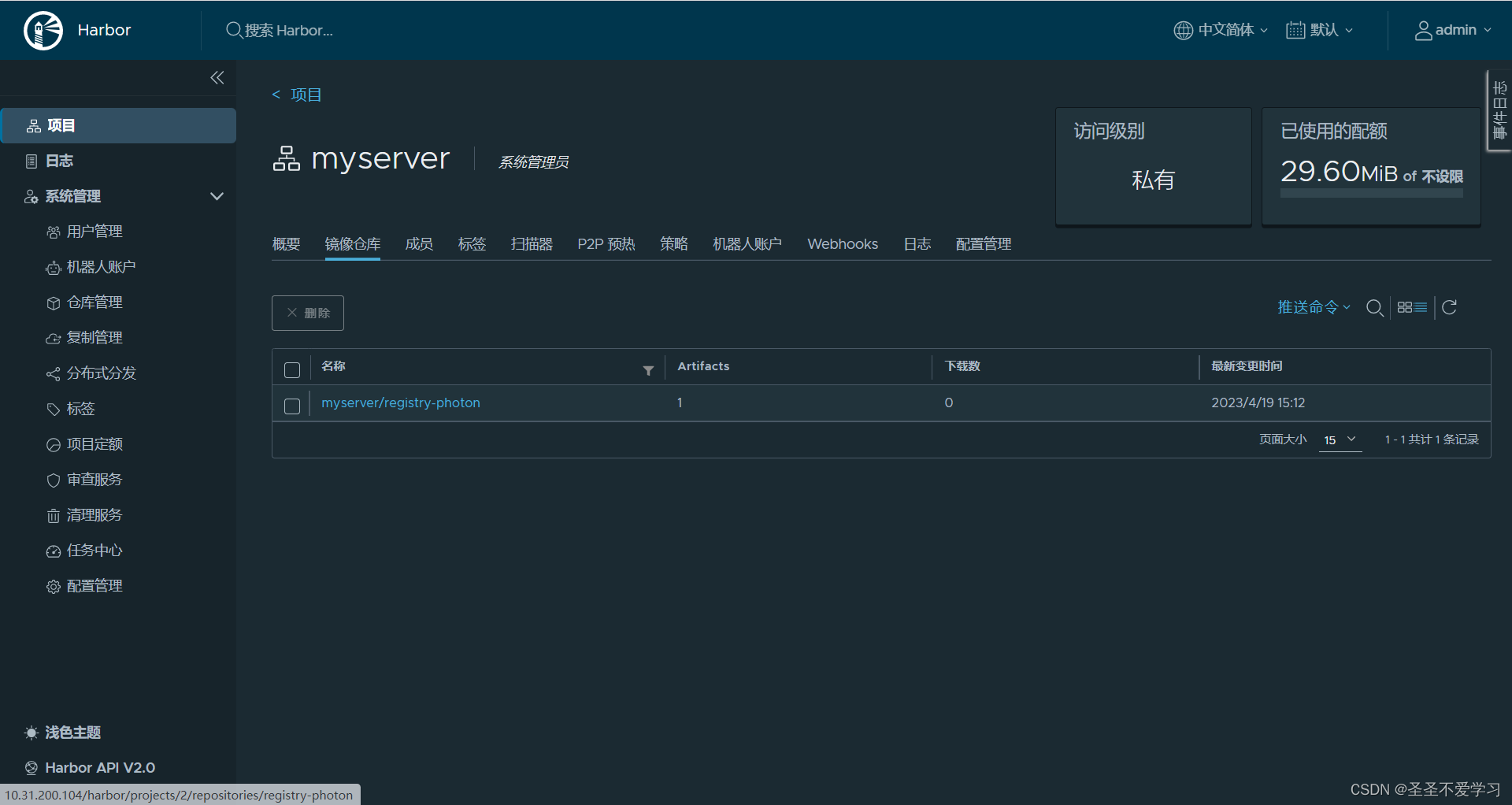The width and height of the screenshot is (1512, 805).
Task: Open the page size 15 dropdown
Action: point(1340,440)
